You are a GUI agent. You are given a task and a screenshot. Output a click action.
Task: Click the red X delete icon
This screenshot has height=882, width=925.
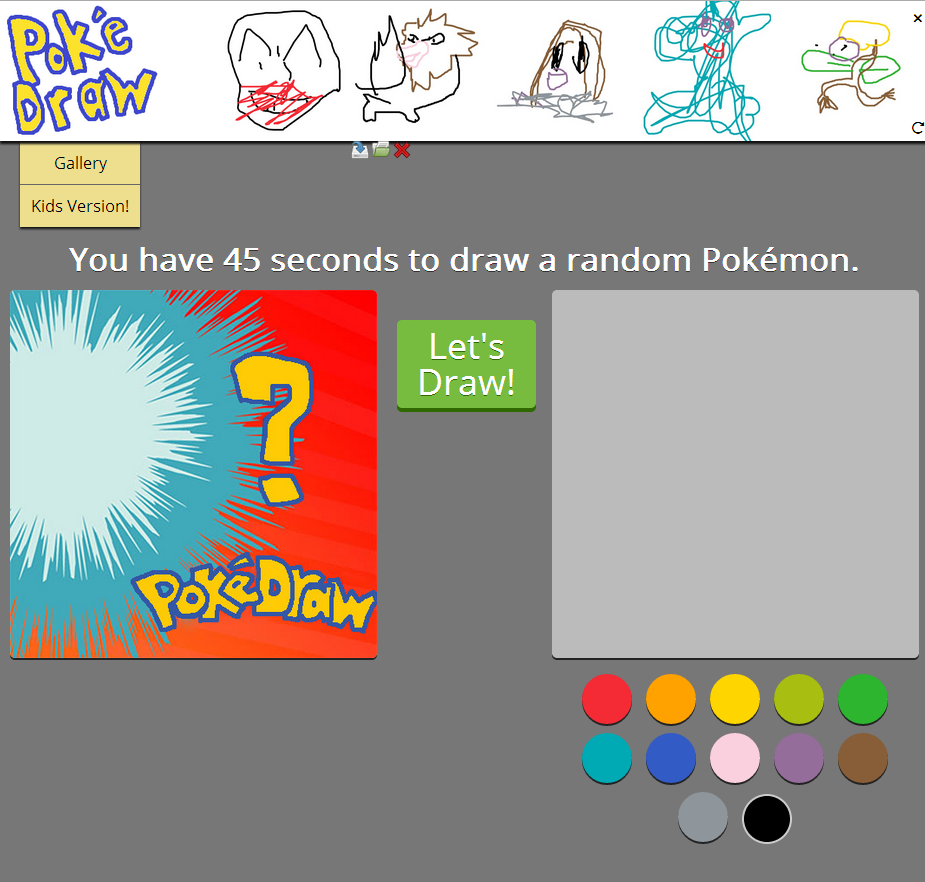[x=402, y=150]
